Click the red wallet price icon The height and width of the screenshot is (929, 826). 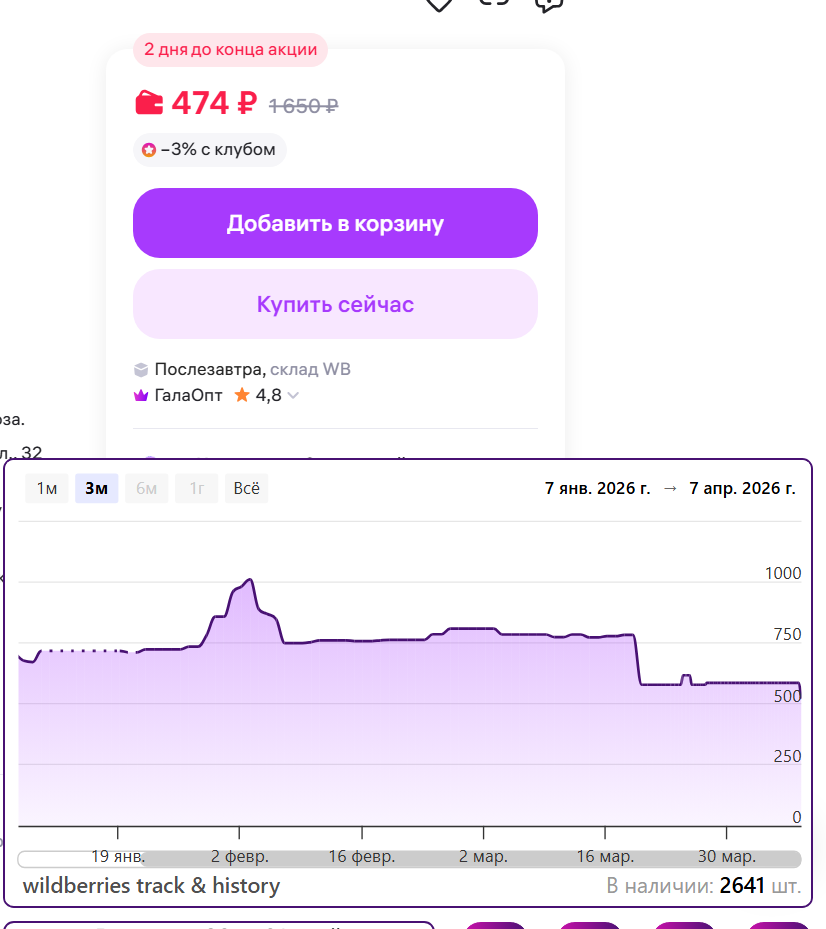click(149, 102)
